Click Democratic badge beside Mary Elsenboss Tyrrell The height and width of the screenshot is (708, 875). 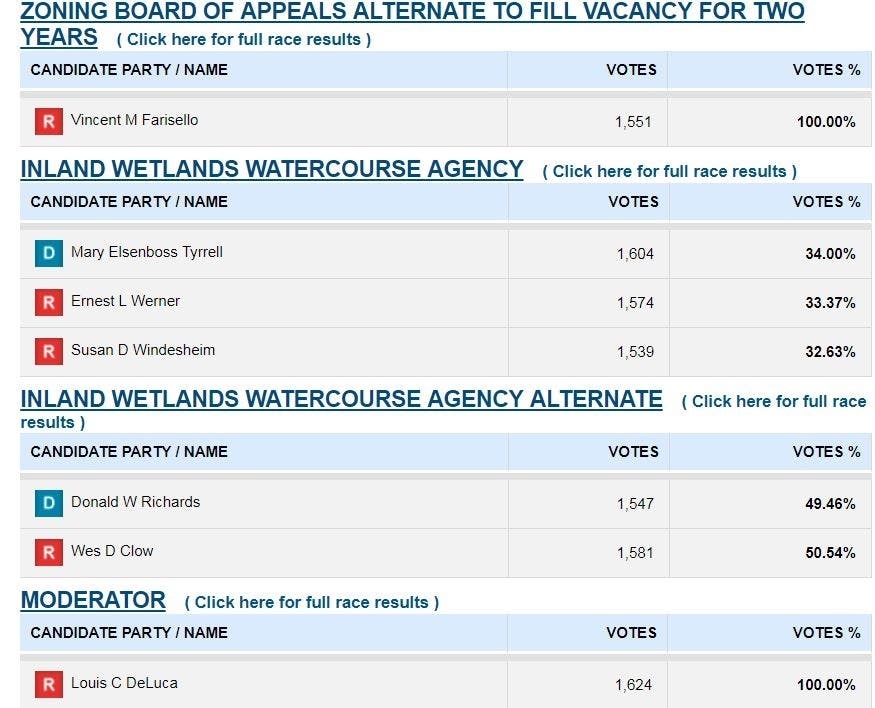48,253
